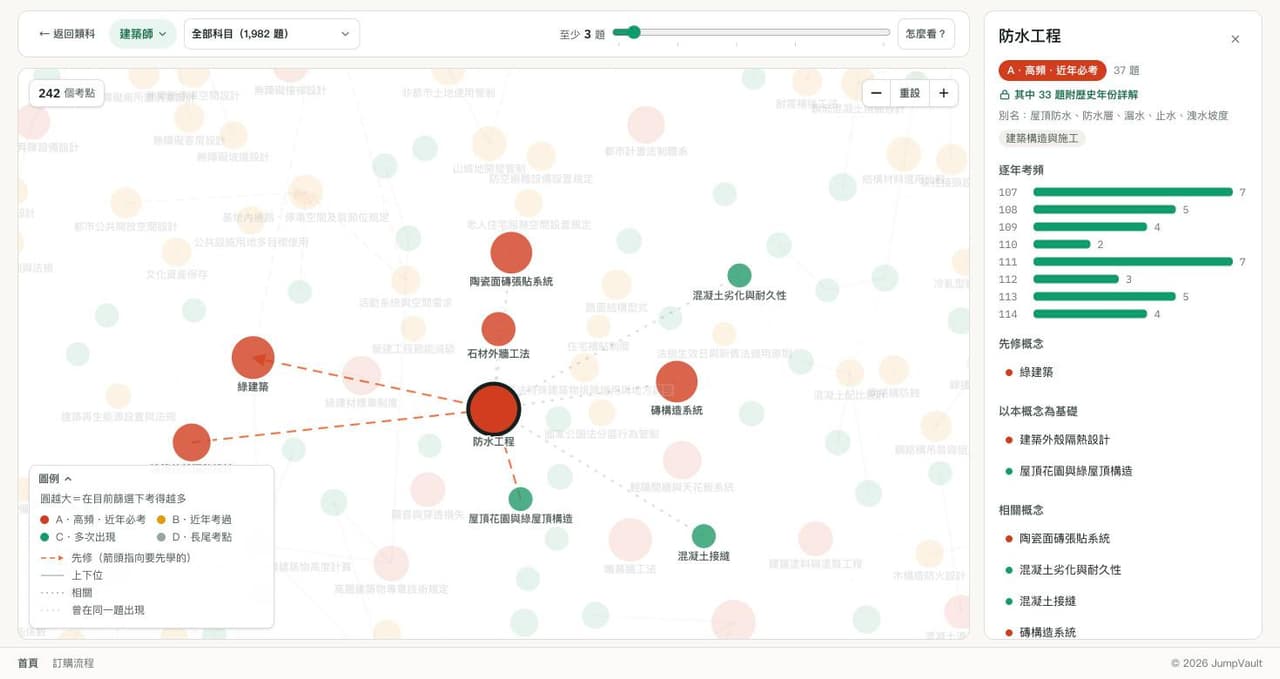This screenshot has width=1280, height=679.
Task: Select the 陶瓷面磚張貼系統 node in the graph
Action: [x=511, y=253]
